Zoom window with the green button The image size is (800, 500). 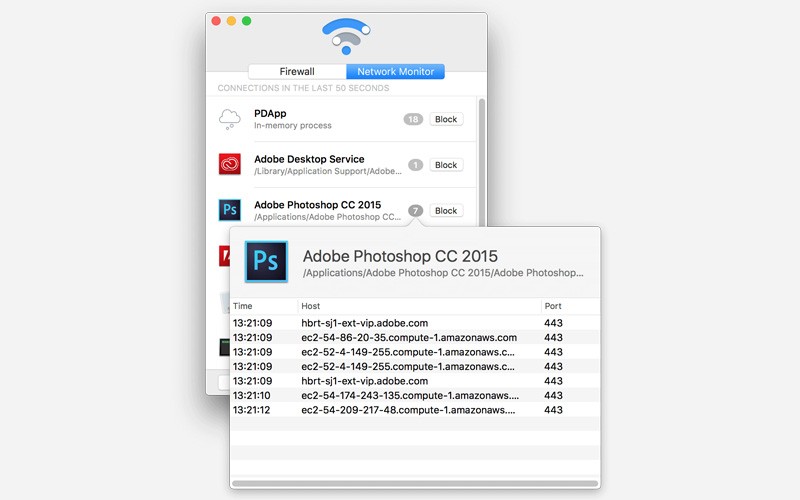(246, 21)
